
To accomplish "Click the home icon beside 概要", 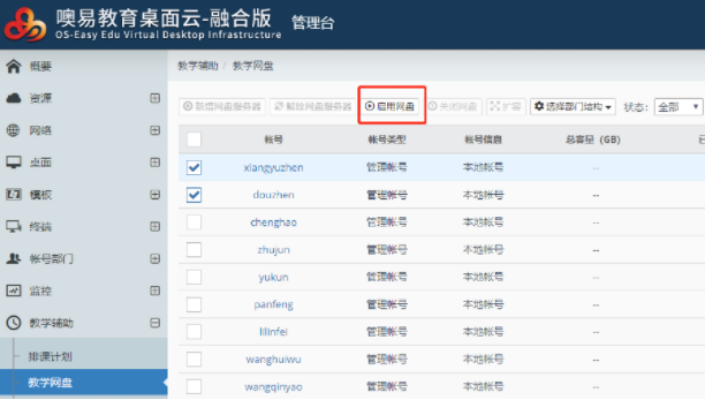I will [x=14, y=67].
